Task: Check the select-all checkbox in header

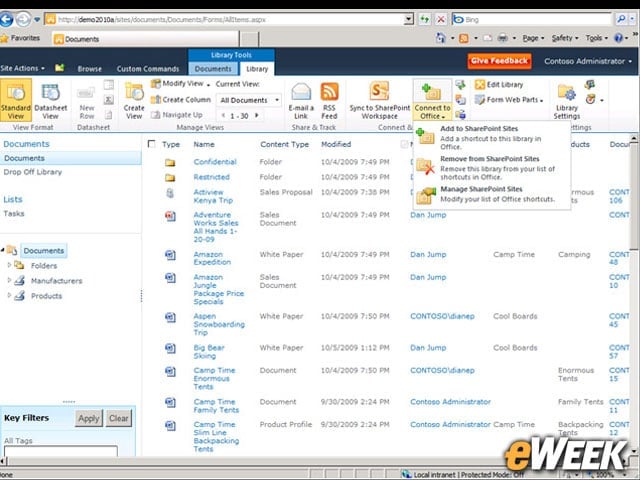Action: pyautogui.click(x=151, y=144)
